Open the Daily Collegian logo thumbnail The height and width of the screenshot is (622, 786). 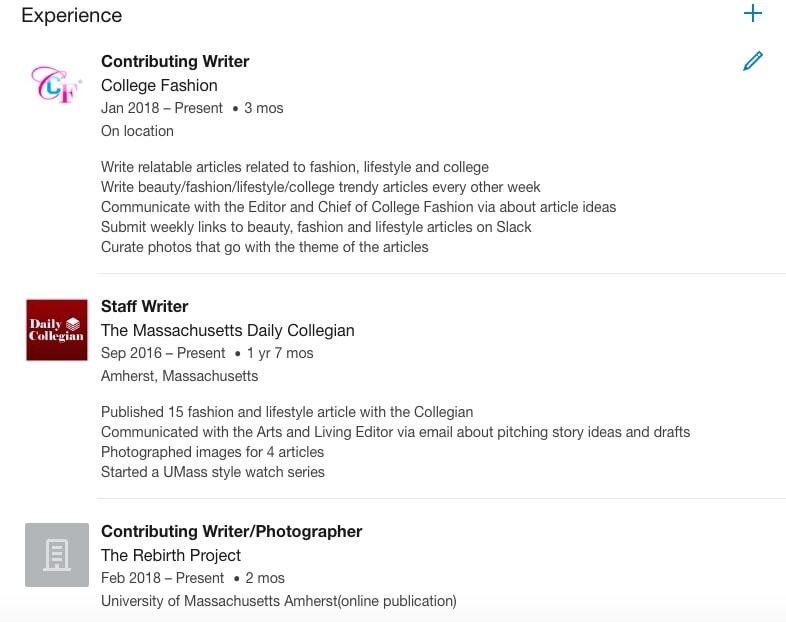click(x=57, y=330)
